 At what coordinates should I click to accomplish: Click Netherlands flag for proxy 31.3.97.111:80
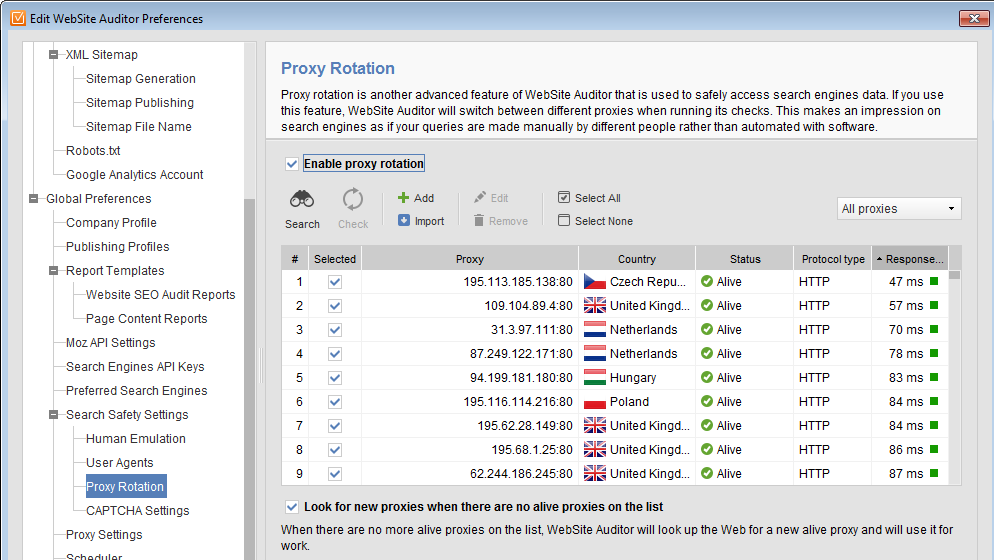[595, 330]
